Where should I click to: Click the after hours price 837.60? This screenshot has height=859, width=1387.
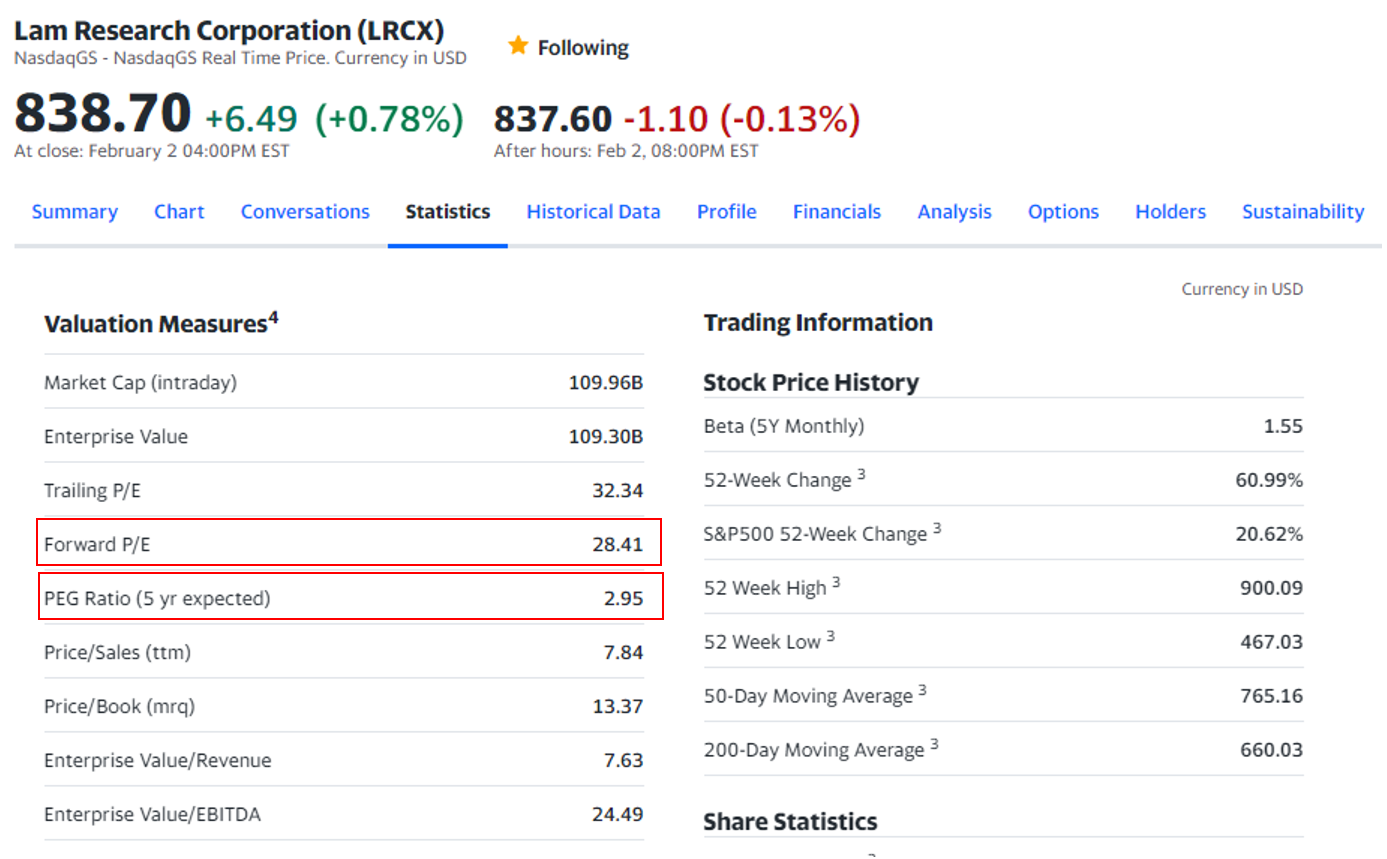[552, 119]
